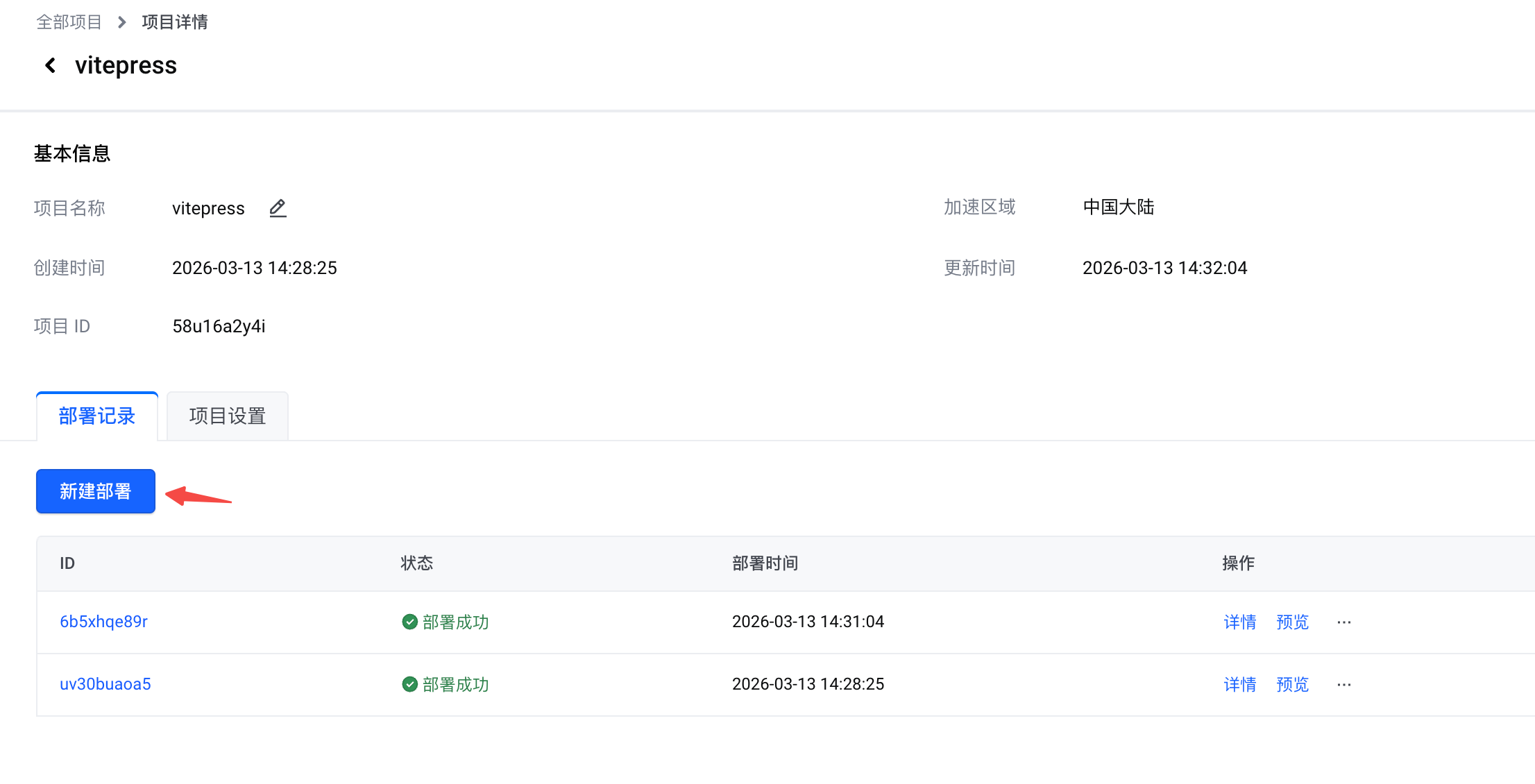Screen dimensions: 1535x784
Task: Click success status icon of uv30buaoa5 row
Action: [409, 684]
